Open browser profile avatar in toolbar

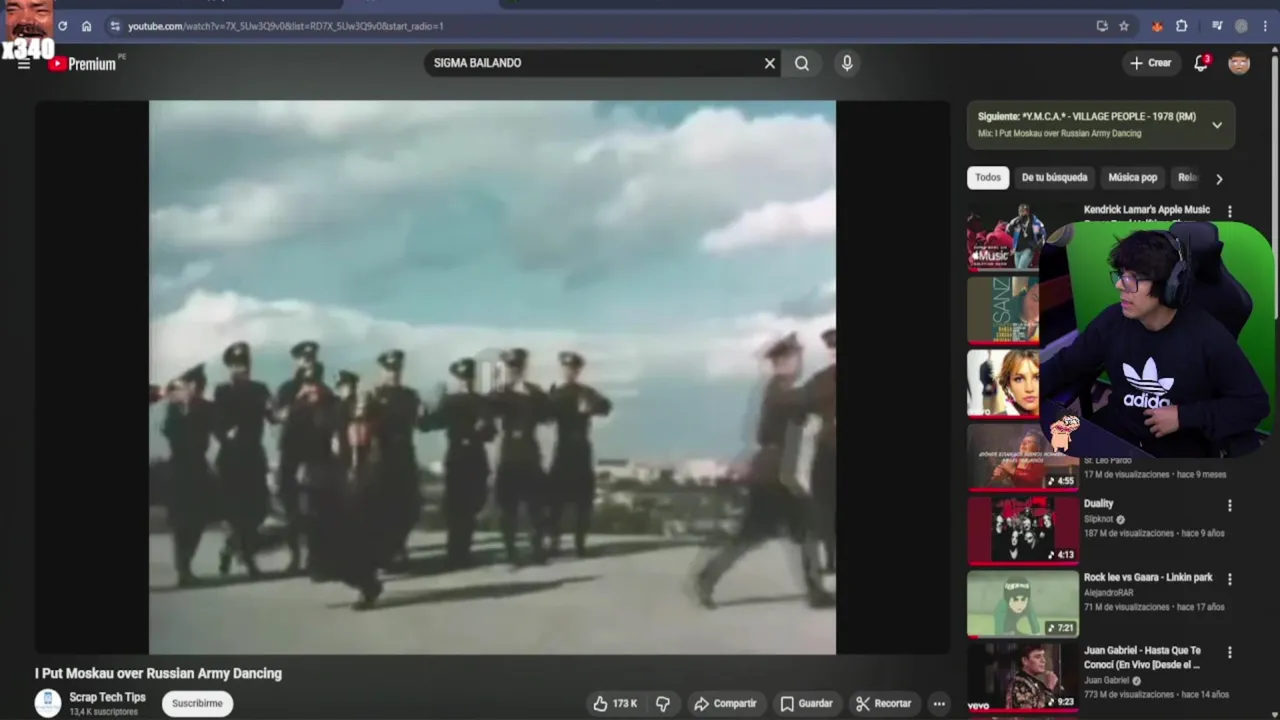coord(1242,26)
